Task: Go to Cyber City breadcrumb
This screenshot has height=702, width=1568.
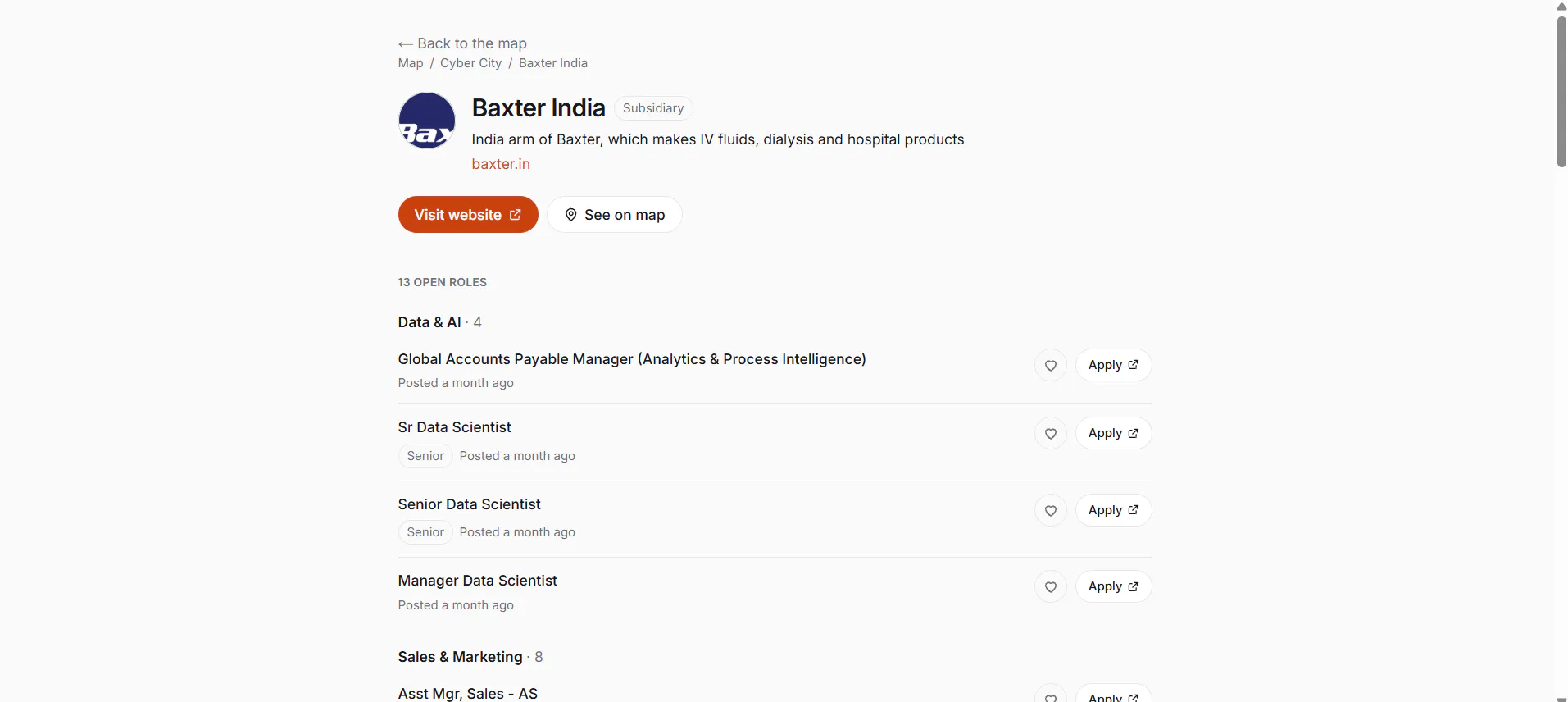Action: (470, 63)
